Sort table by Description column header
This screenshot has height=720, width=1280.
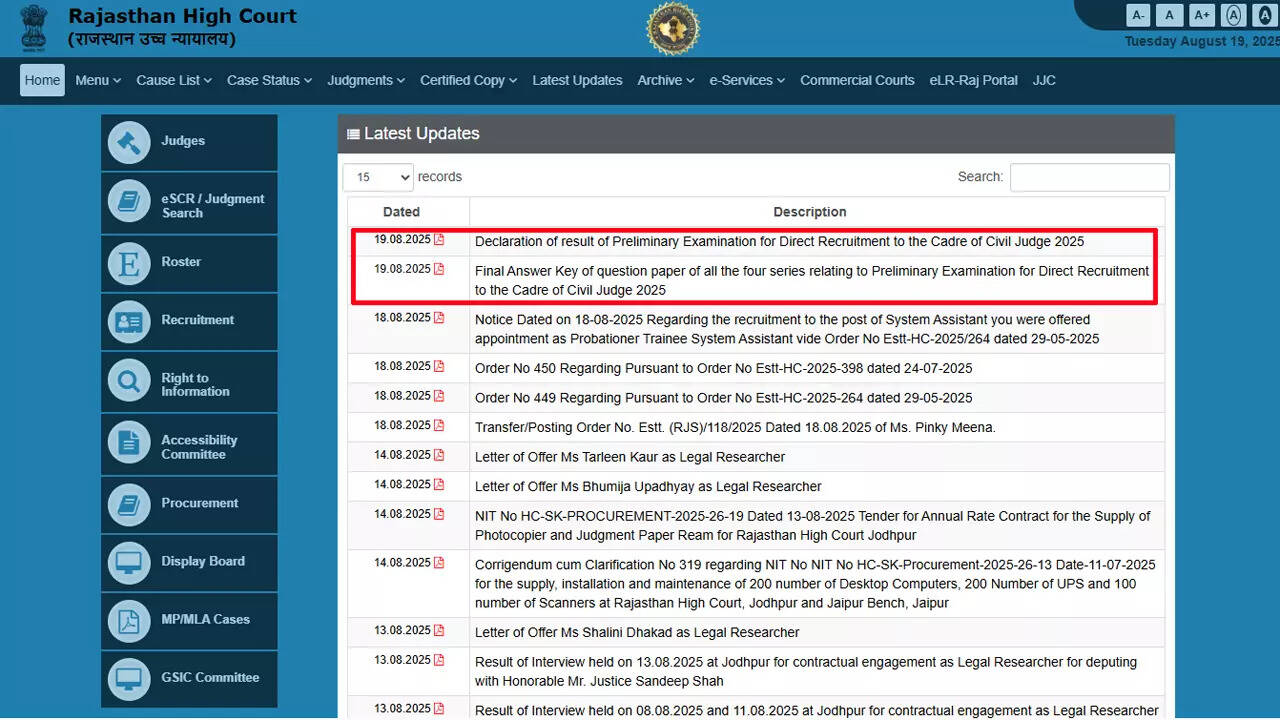click(817, 212)
